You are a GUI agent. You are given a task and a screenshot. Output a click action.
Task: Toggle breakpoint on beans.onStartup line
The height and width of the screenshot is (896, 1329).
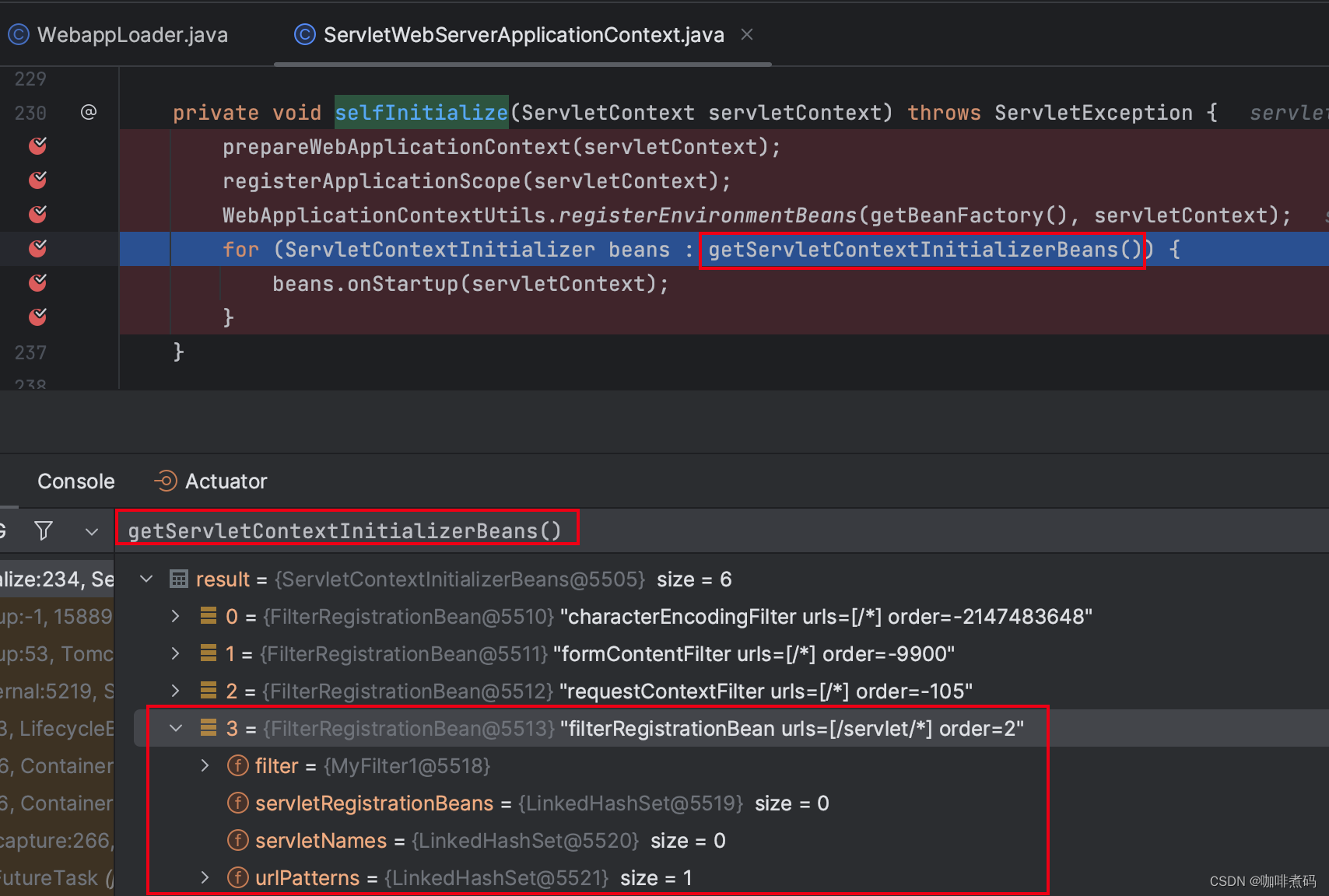point(37,283)
